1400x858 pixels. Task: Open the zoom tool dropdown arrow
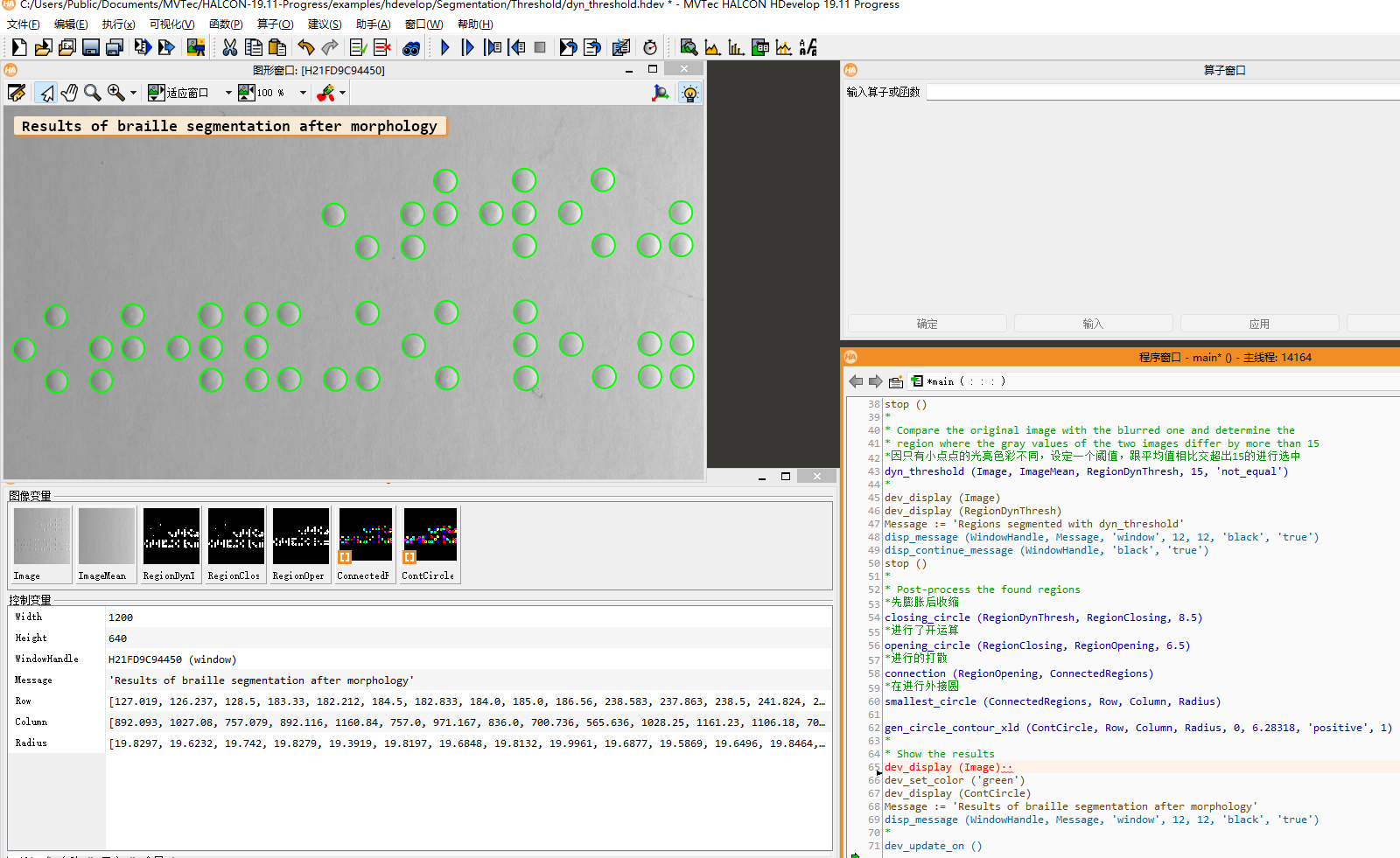[x=133, y=93]
